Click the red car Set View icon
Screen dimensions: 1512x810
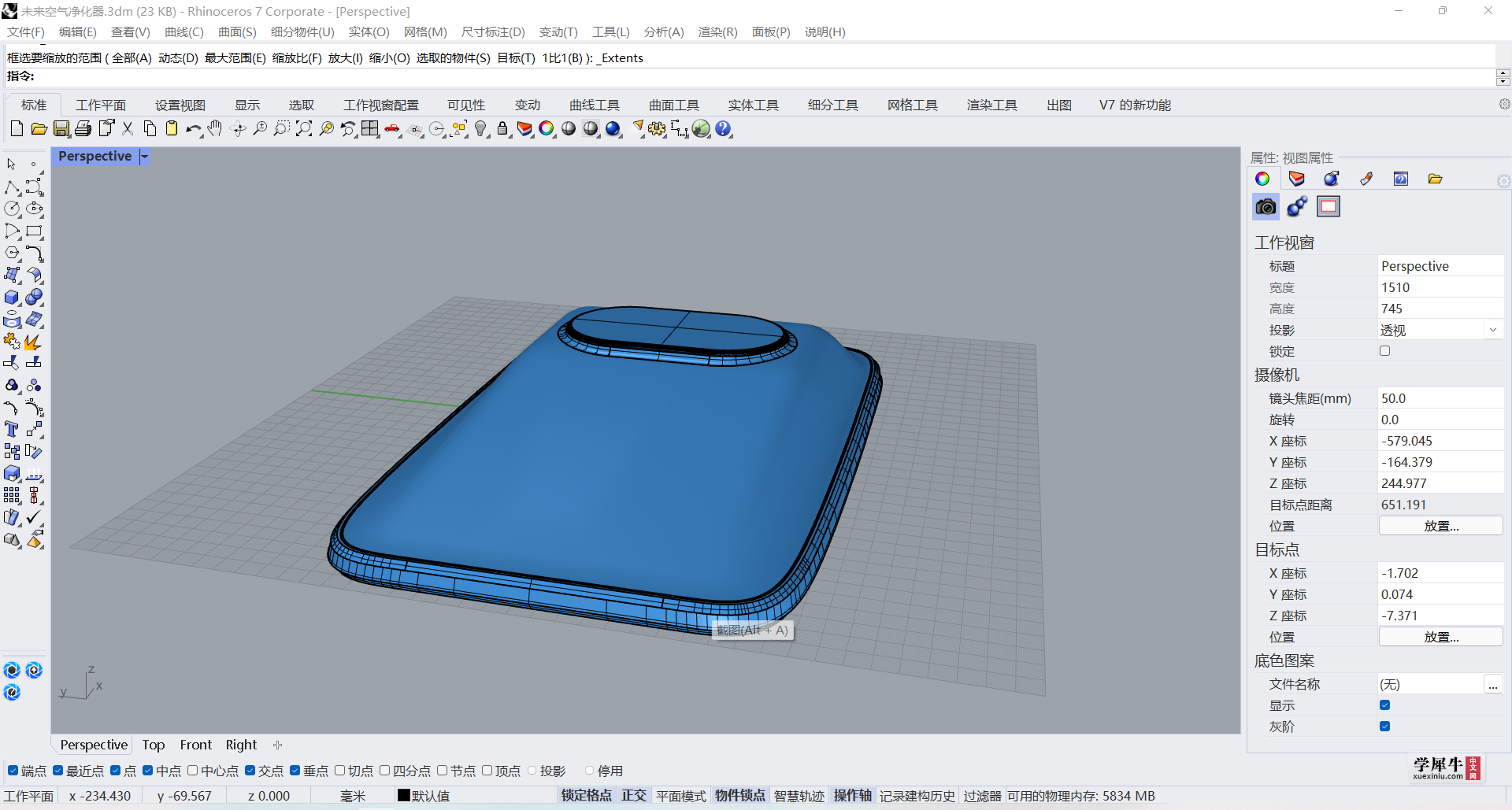point(392,128)
